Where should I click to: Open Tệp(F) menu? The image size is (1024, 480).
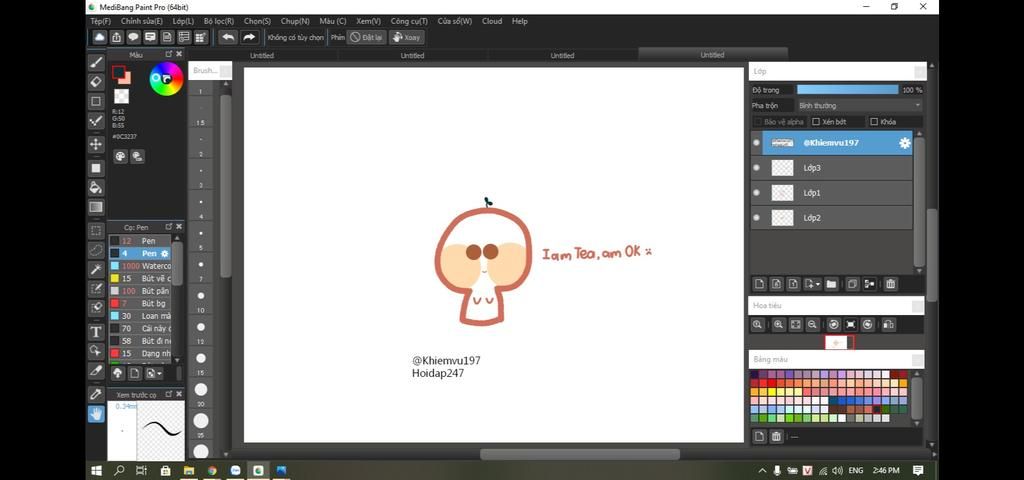[101, 22]
